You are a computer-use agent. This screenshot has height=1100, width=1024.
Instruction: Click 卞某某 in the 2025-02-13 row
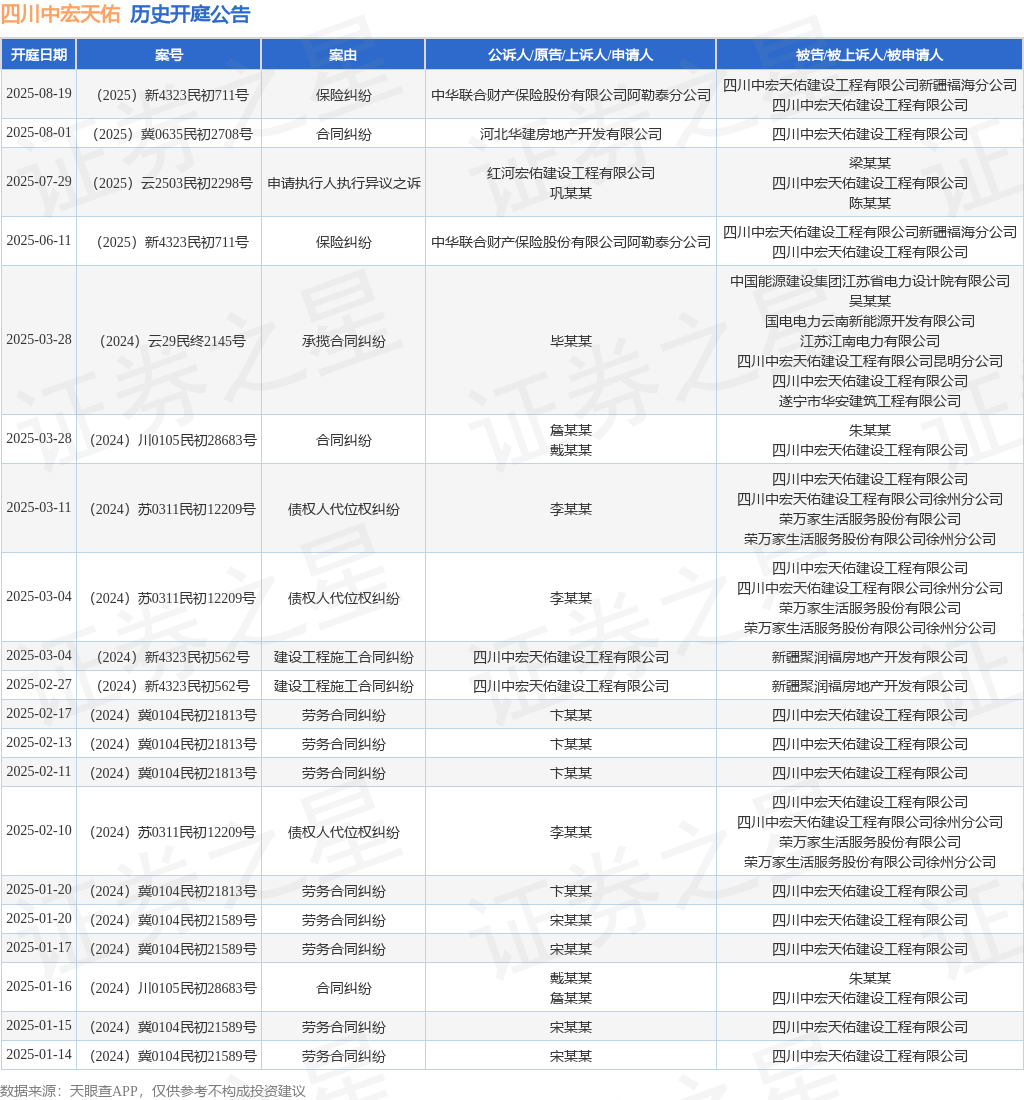pyautogui.click(x=571, y=744)
